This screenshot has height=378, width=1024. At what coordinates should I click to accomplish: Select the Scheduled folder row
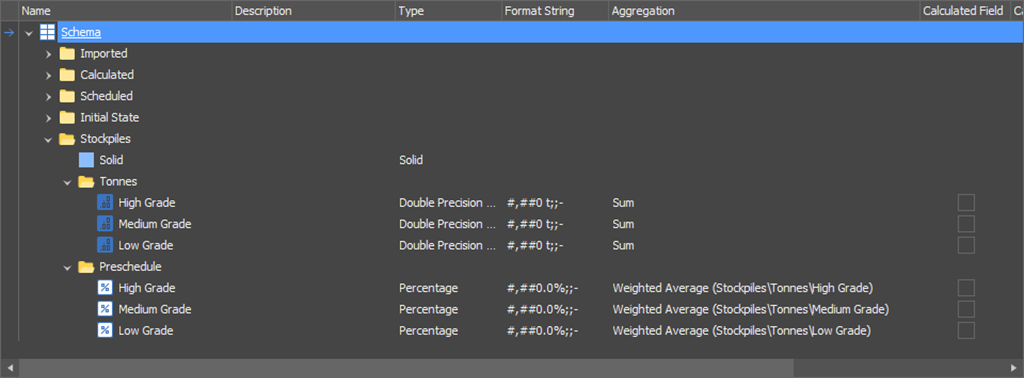512,96
